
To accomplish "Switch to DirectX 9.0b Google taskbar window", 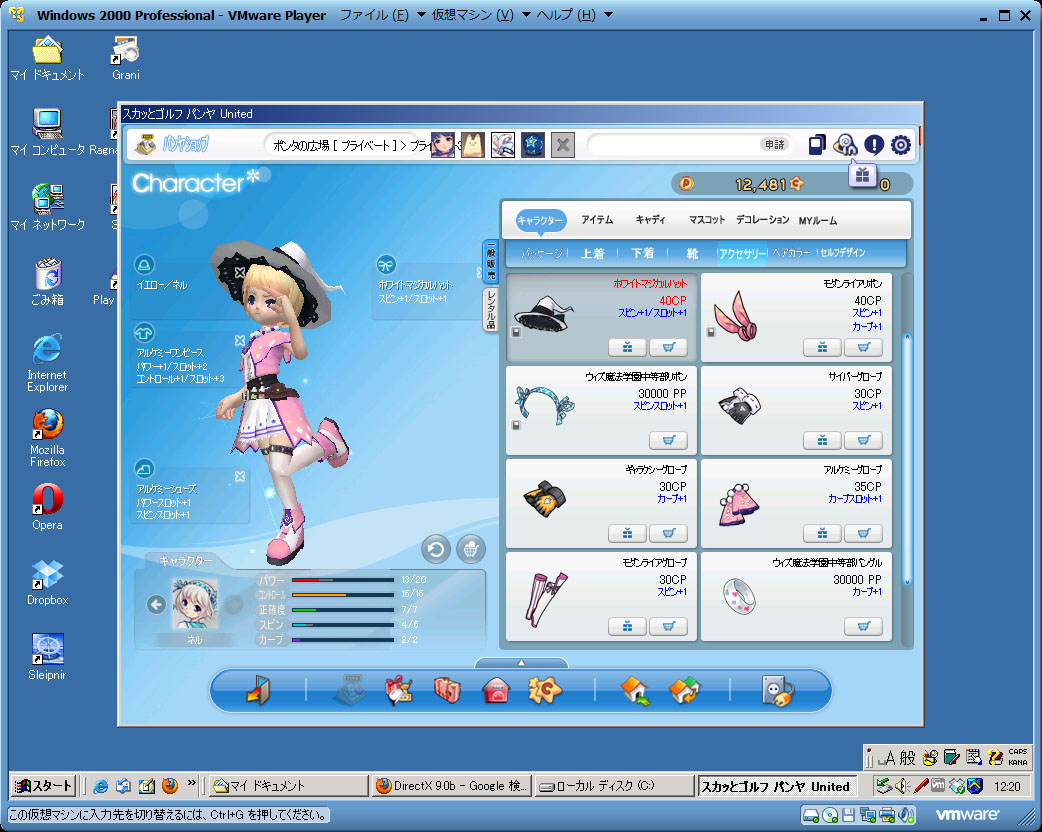I will coord(451,785).
